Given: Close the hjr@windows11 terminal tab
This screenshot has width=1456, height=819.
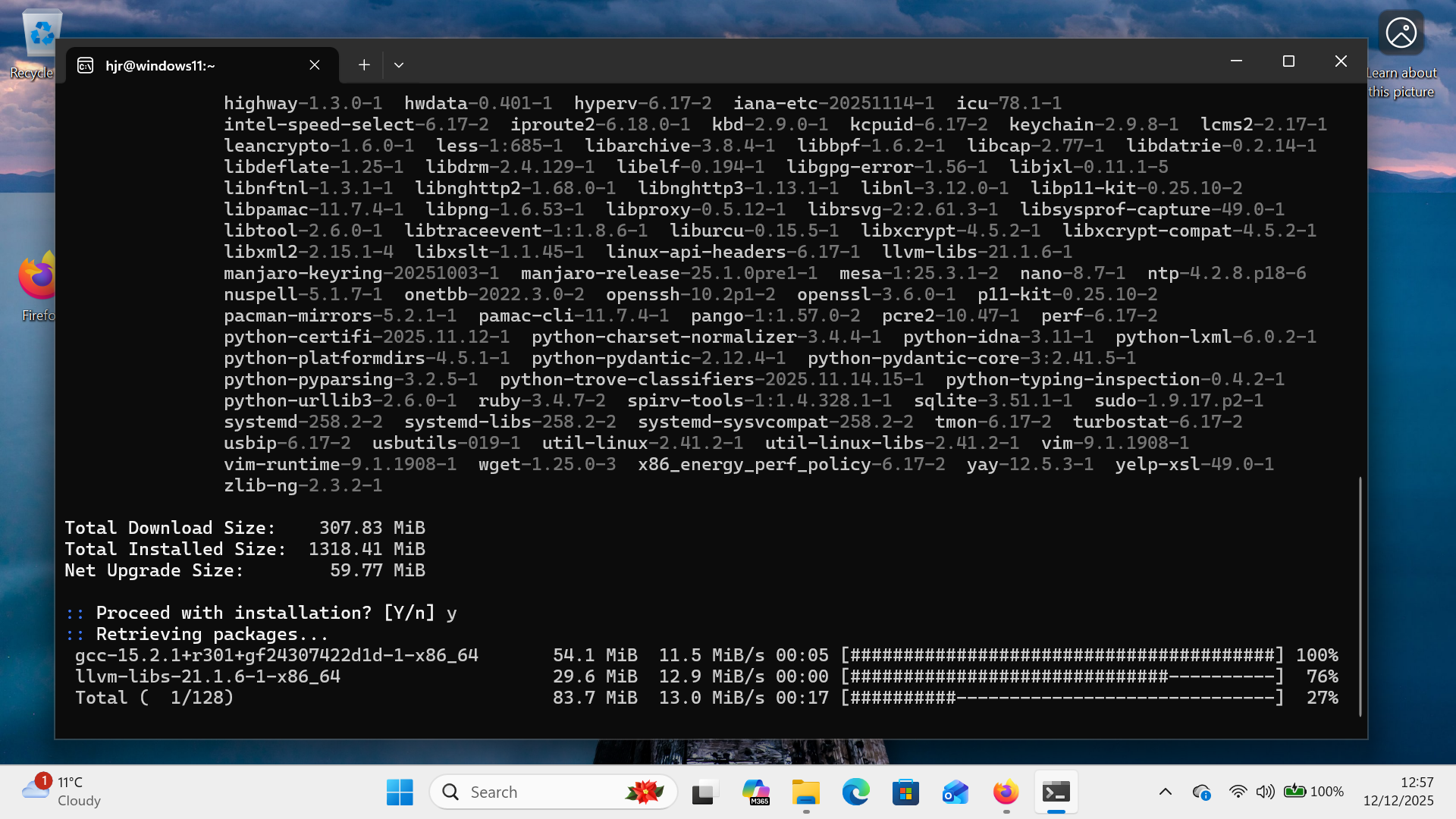Looking at the screenshot, I should 315,65.
